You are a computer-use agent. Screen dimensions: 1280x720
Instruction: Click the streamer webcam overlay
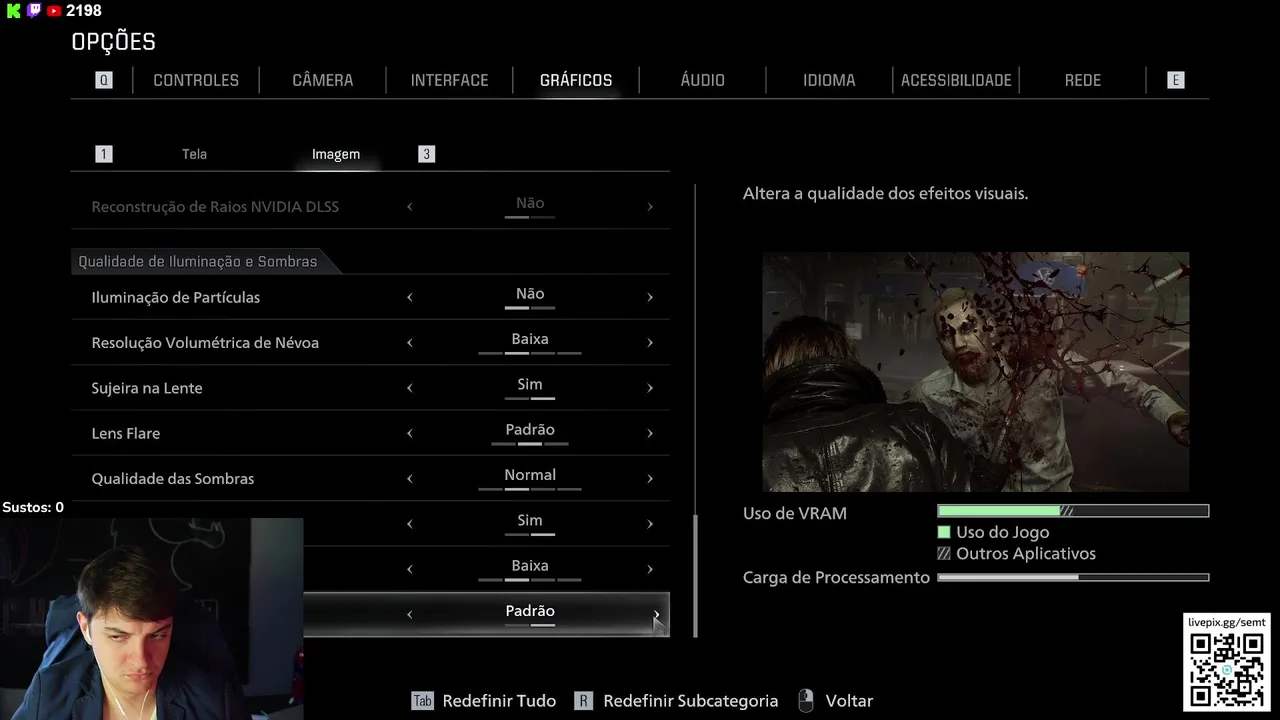pos(151,619)
